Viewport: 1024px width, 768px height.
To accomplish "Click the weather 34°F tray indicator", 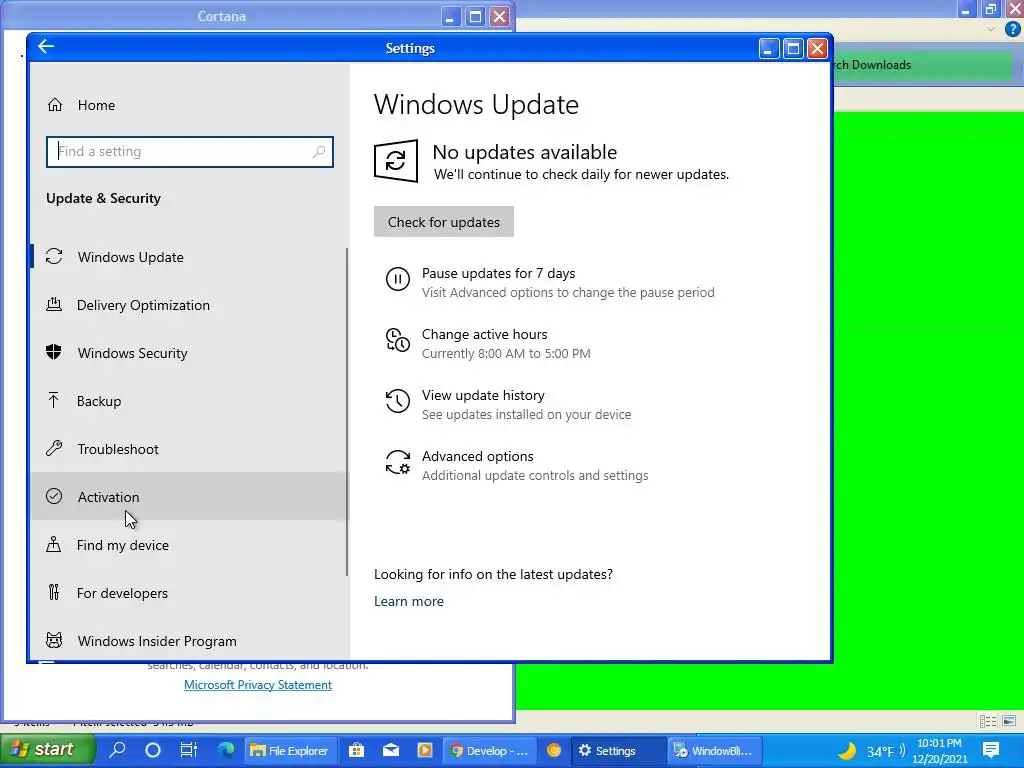I will coord(870,751).
